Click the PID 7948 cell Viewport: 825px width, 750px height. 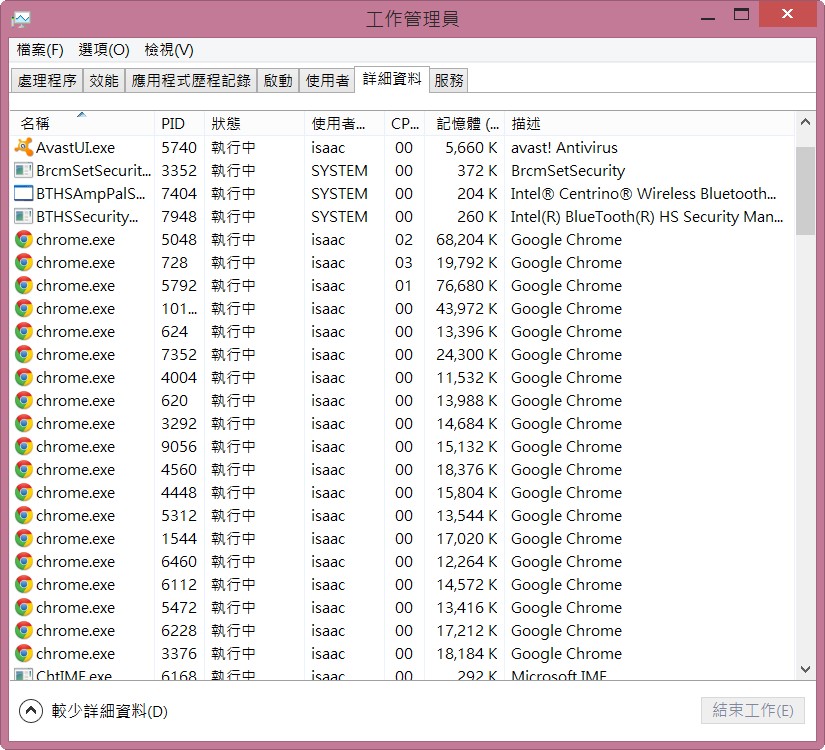click(x=179, y=216)
